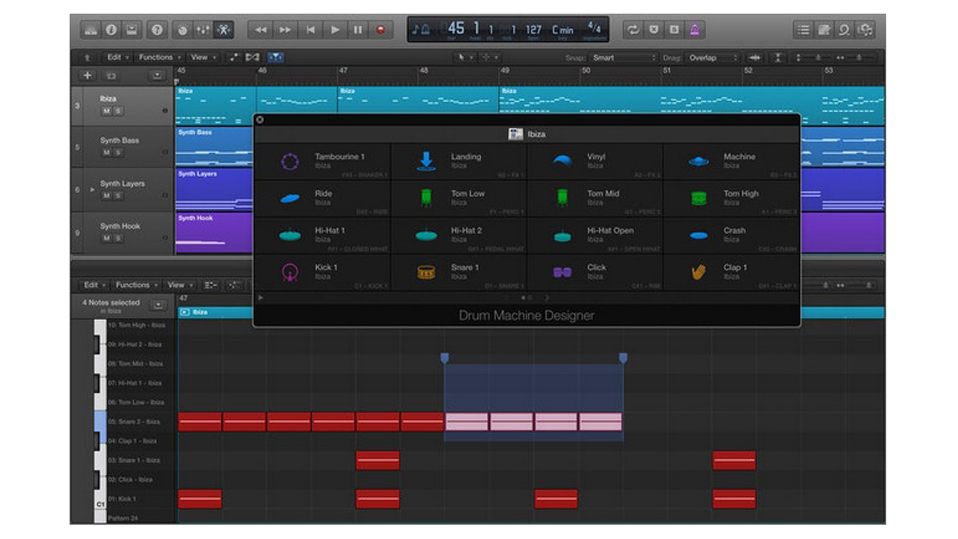Open the Mixer button
The width and height of the screenshot is (958, 539).
(x=203, y=29)
